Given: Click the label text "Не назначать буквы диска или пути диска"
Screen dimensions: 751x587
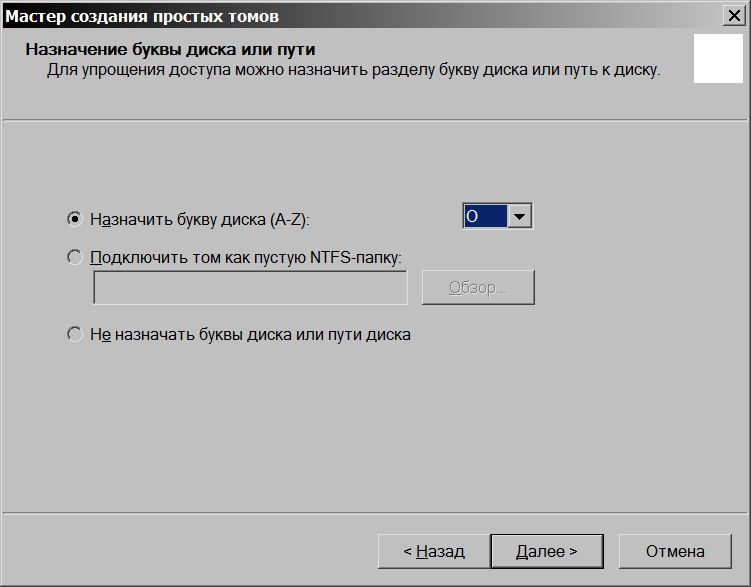Looking at the screenshot, I should coord(250,335).
